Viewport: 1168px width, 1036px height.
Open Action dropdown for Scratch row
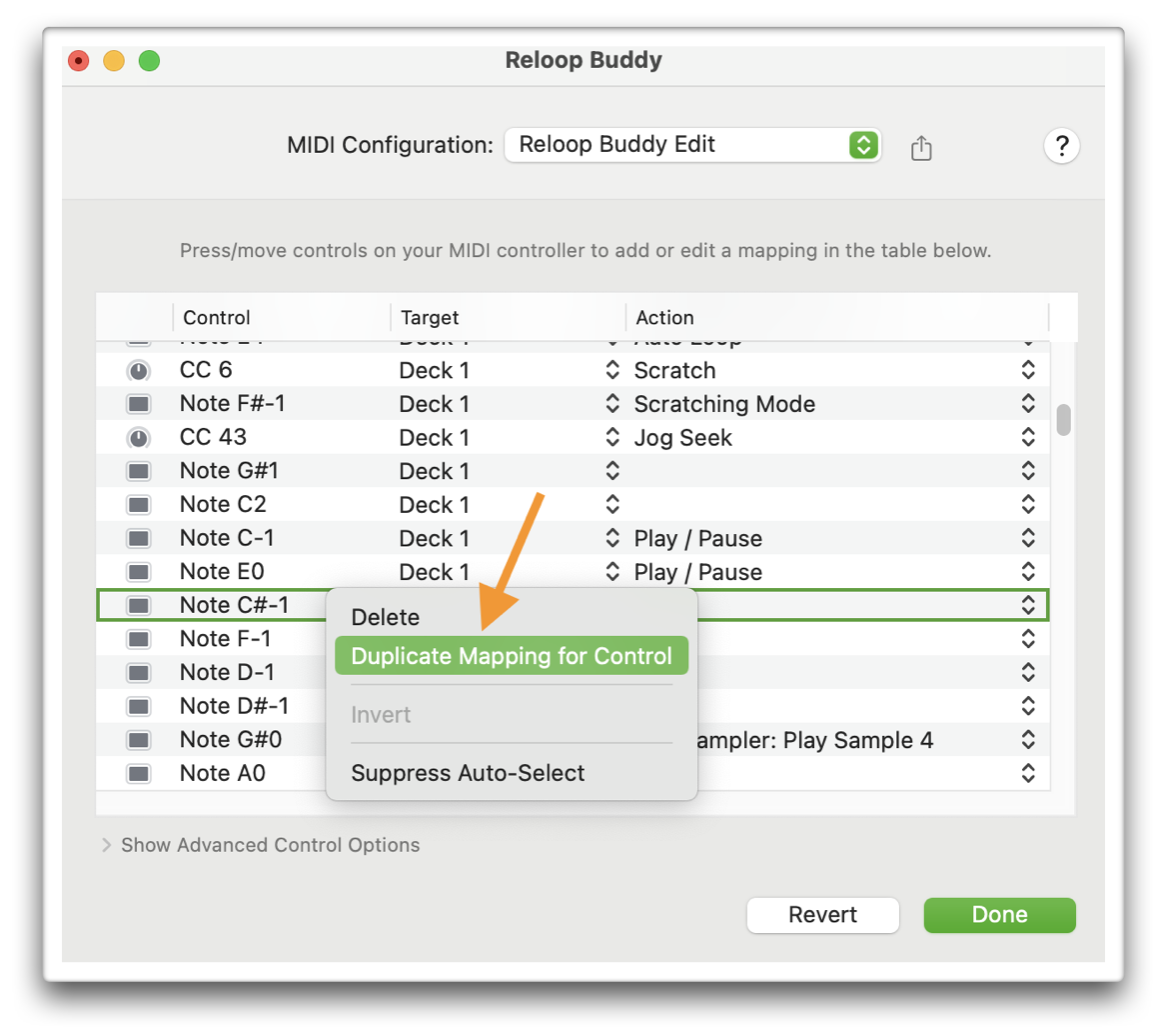point(1028,369)
